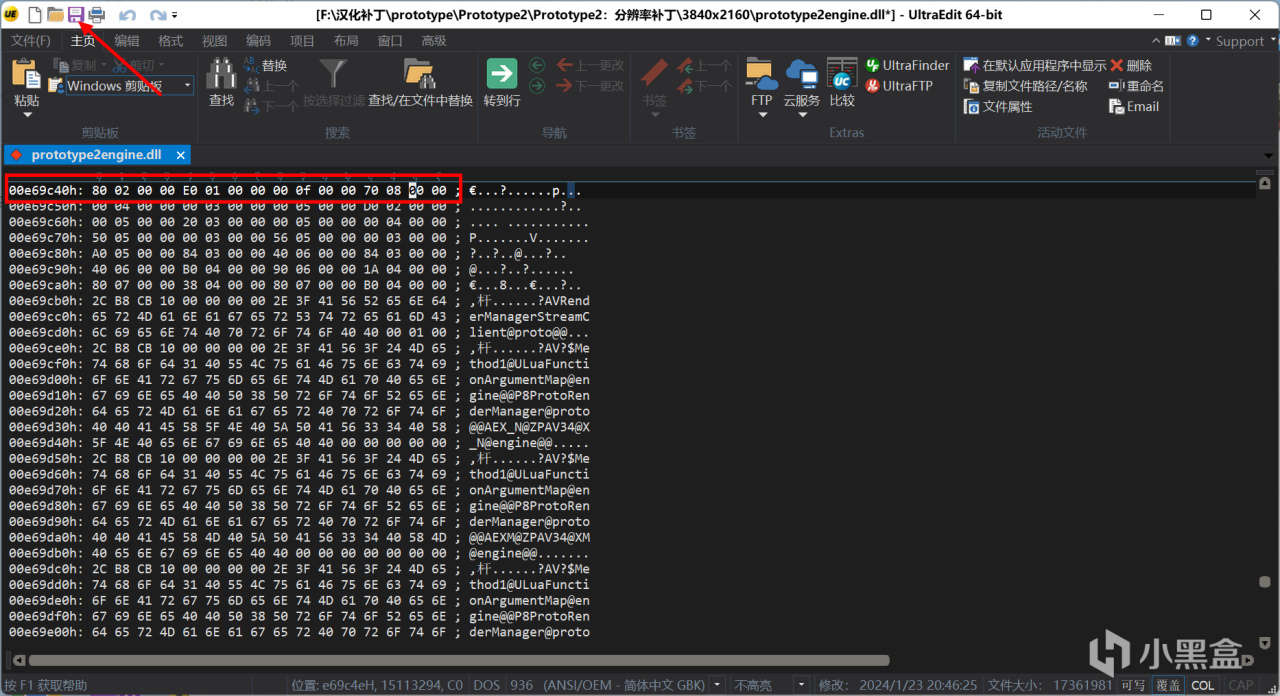1280x696 pixels.
Task: Expand the FTP dropdown arrow
Action: coord(762,115)
